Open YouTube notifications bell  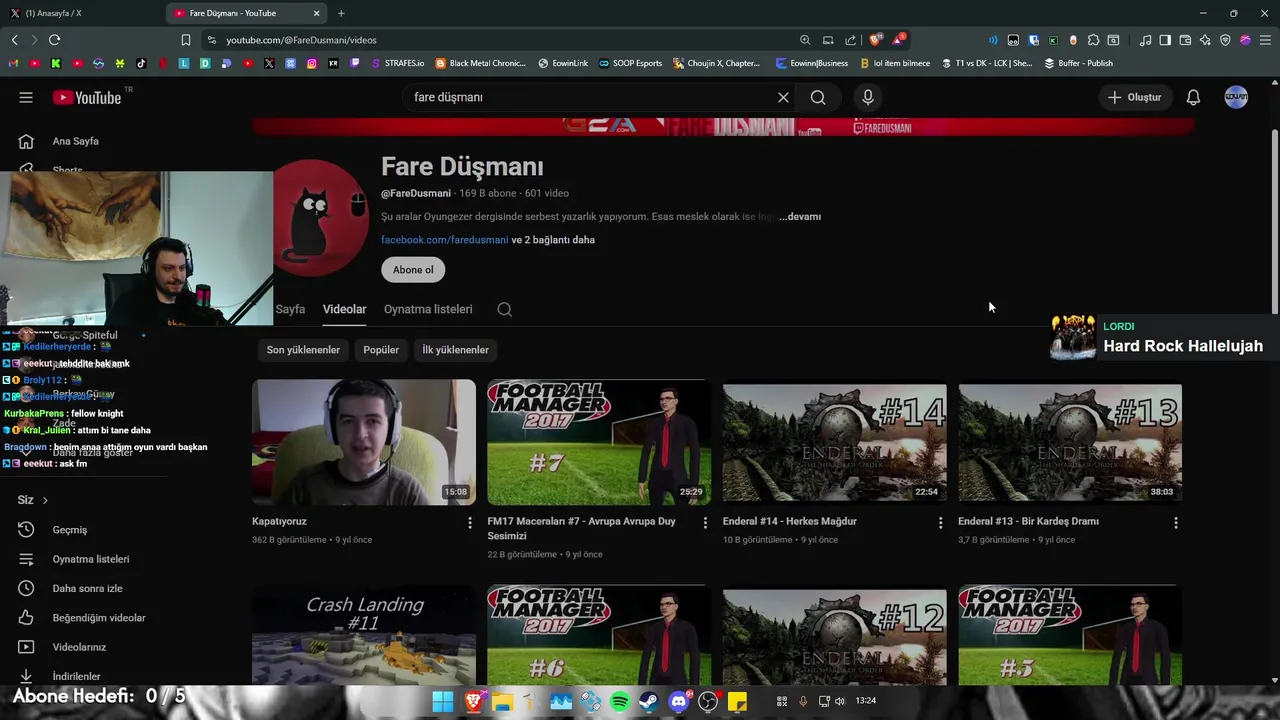tap(1193, 97)
